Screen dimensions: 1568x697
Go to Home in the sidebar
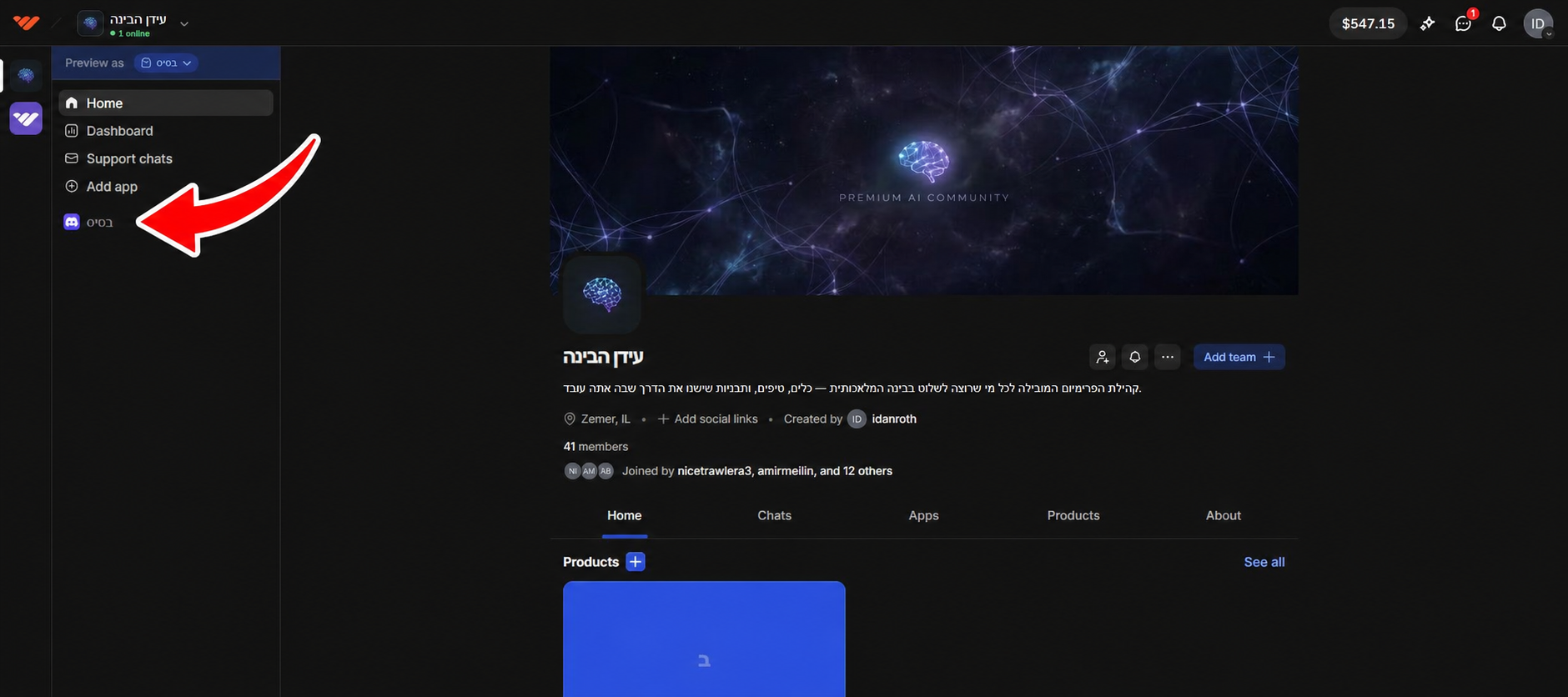[x=166, y=103]
